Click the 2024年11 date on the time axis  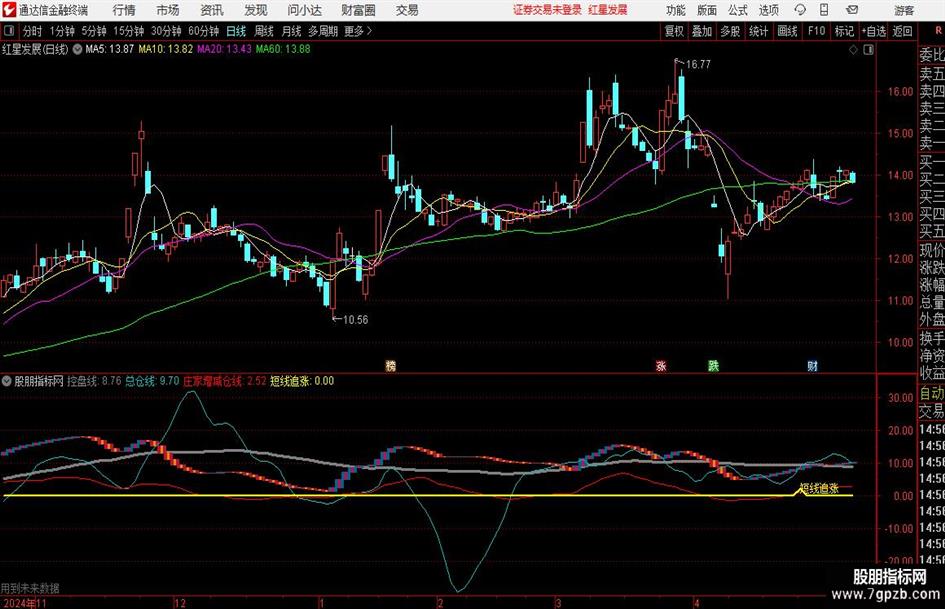24,603
